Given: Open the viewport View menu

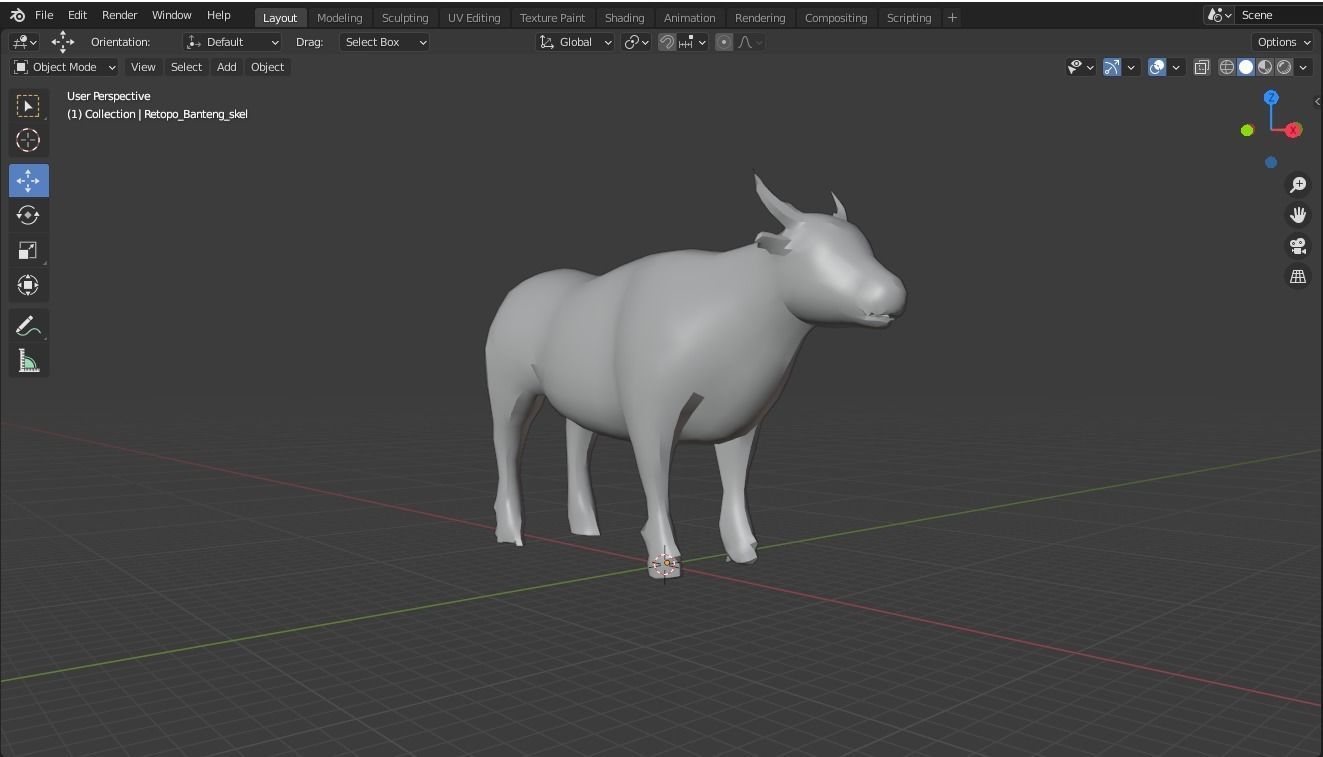Looking at the screenshot, I should click(143, 67).
